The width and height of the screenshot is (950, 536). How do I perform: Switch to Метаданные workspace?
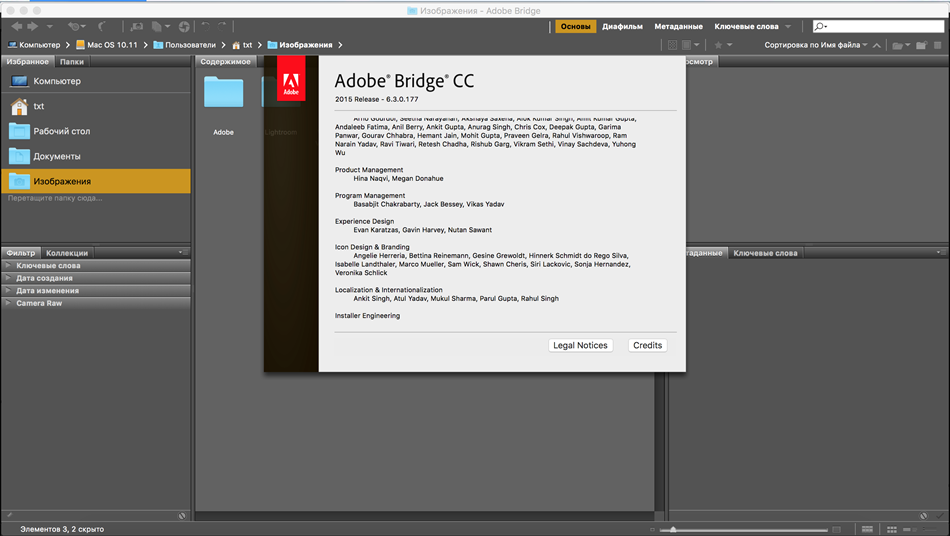pyautogui.click(x=679, y=27)
